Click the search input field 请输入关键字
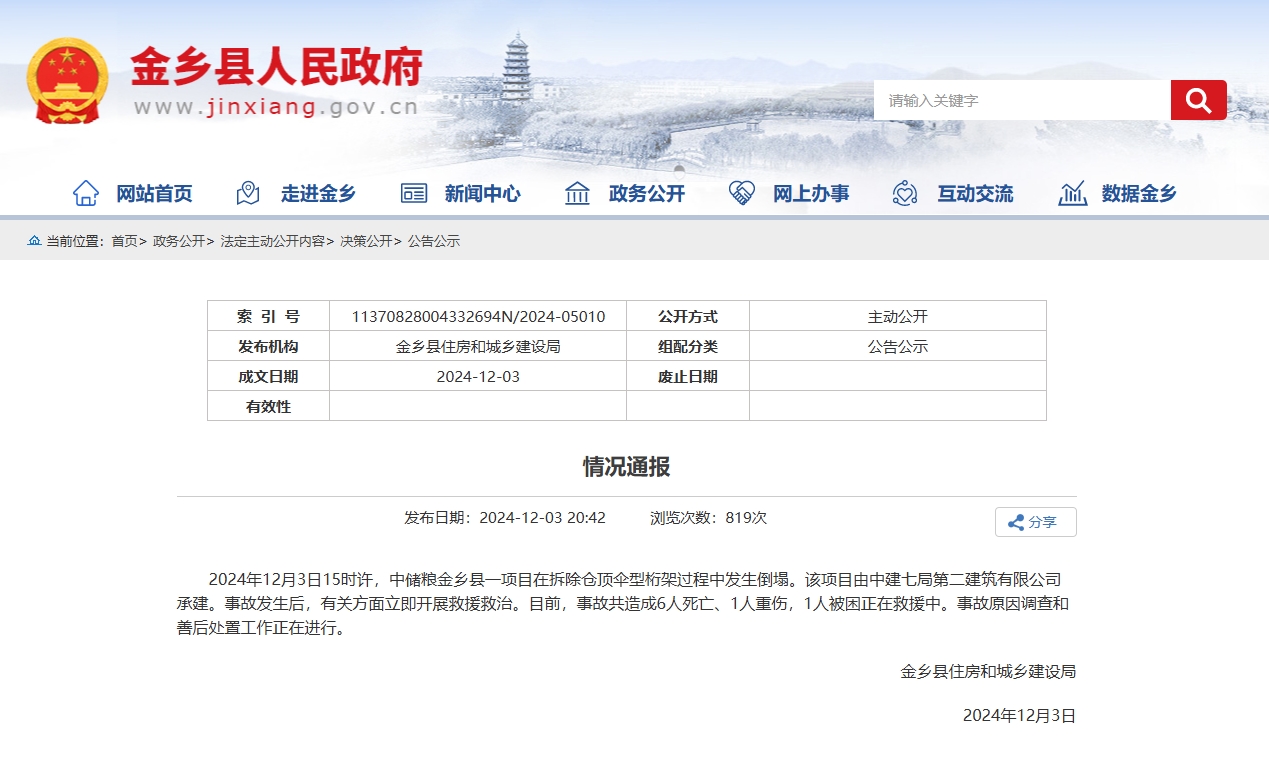This screenshot has width=1269, height=774. pyautogui.click(x=1020, y=99)
